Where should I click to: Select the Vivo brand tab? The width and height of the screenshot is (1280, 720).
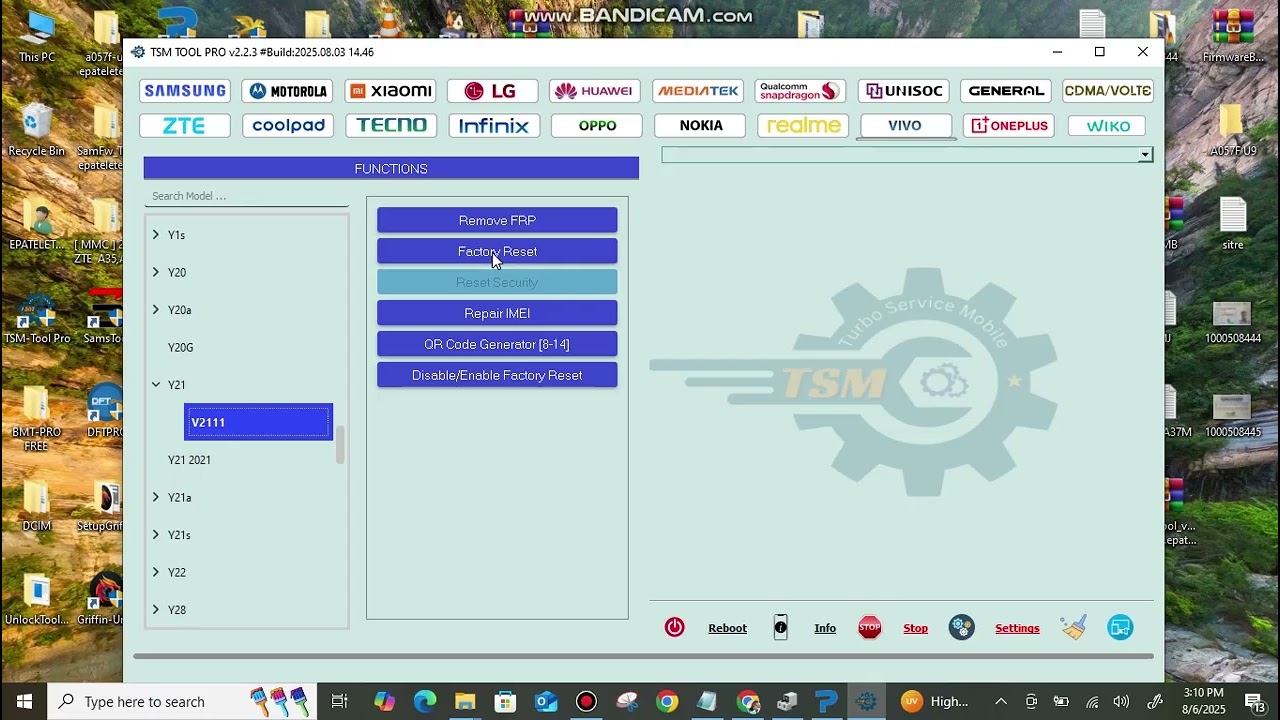click(x=905, y=126)
